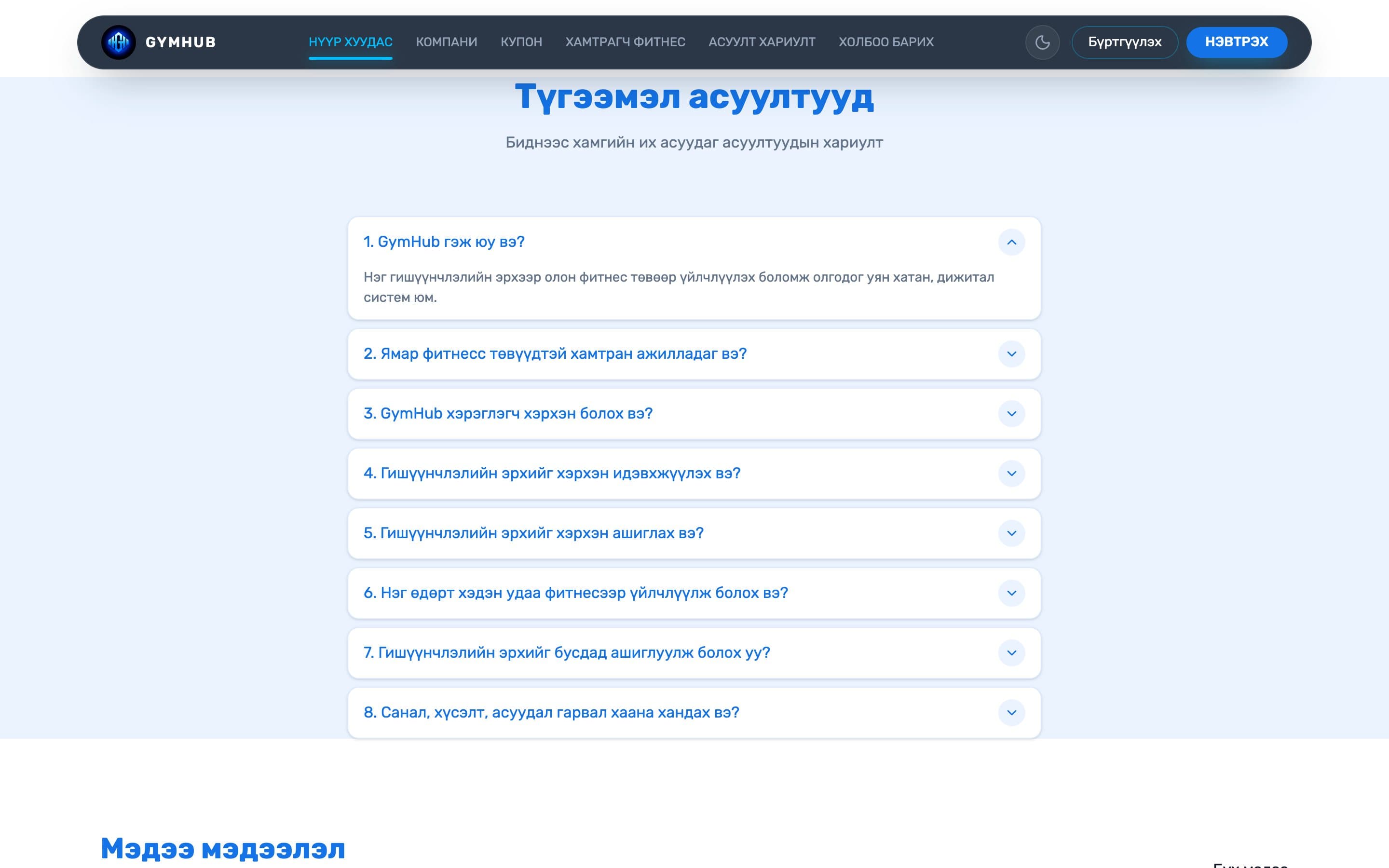
Task: Expand question 5 chevron on using membership
Action: pyautogui.click(x=1011, y=533)
